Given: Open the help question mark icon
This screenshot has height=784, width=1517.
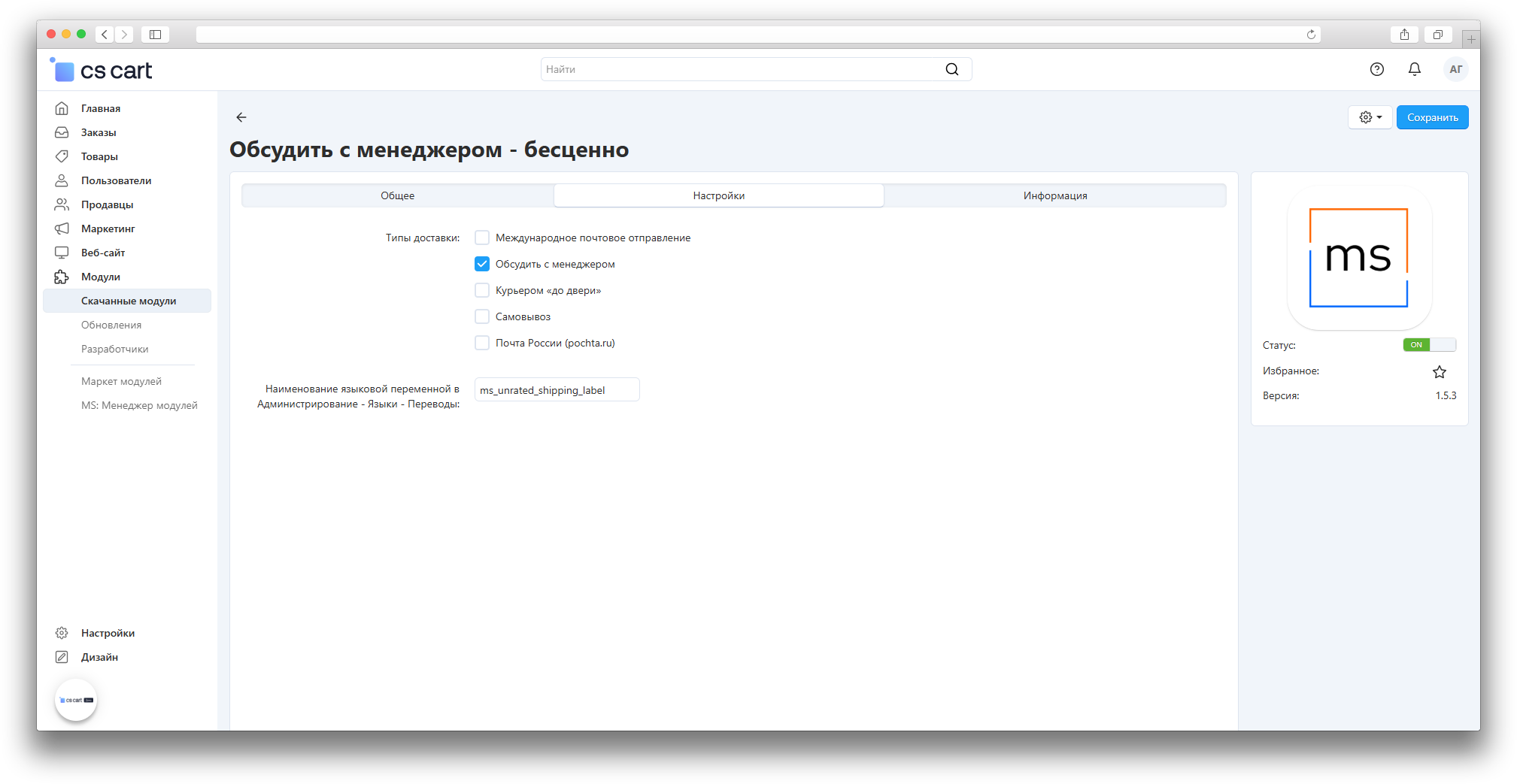Looking at the screenshot, I should (1376, 69).
